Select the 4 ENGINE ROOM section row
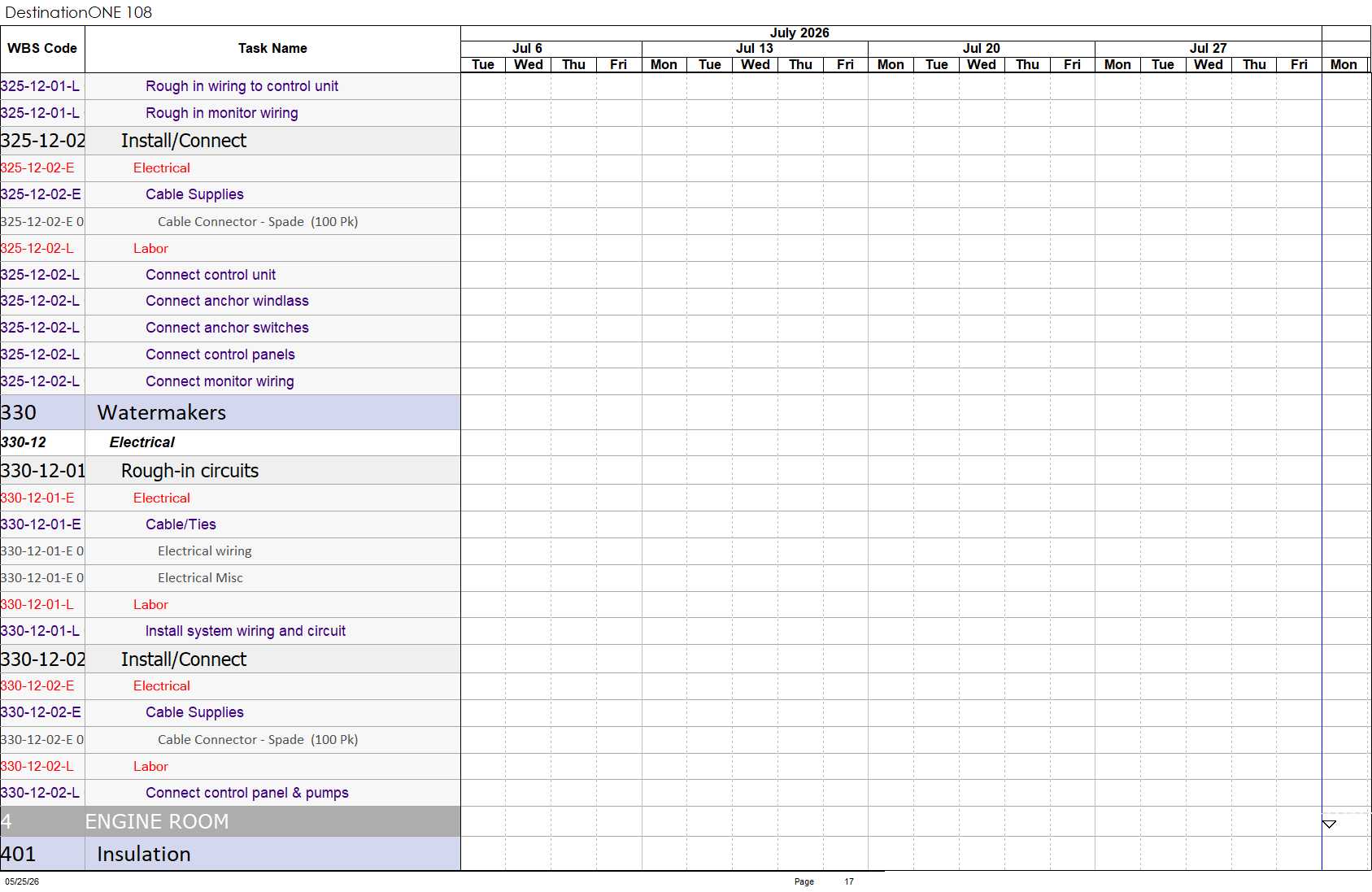Viewport: 1372px width, 892px height. [x=230, y=821]
